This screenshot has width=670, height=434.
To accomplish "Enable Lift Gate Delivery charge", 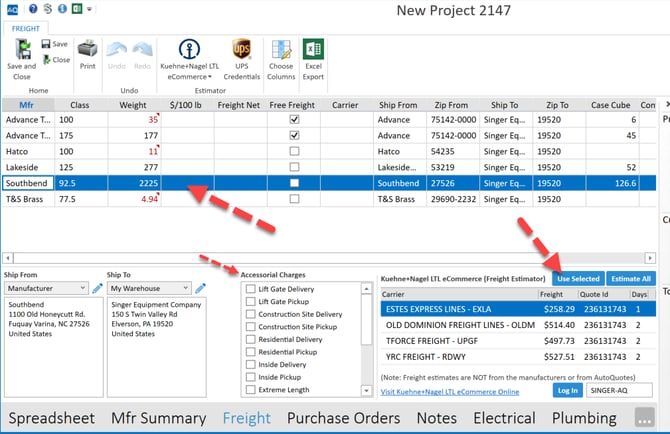I will (x=251, y=289).
